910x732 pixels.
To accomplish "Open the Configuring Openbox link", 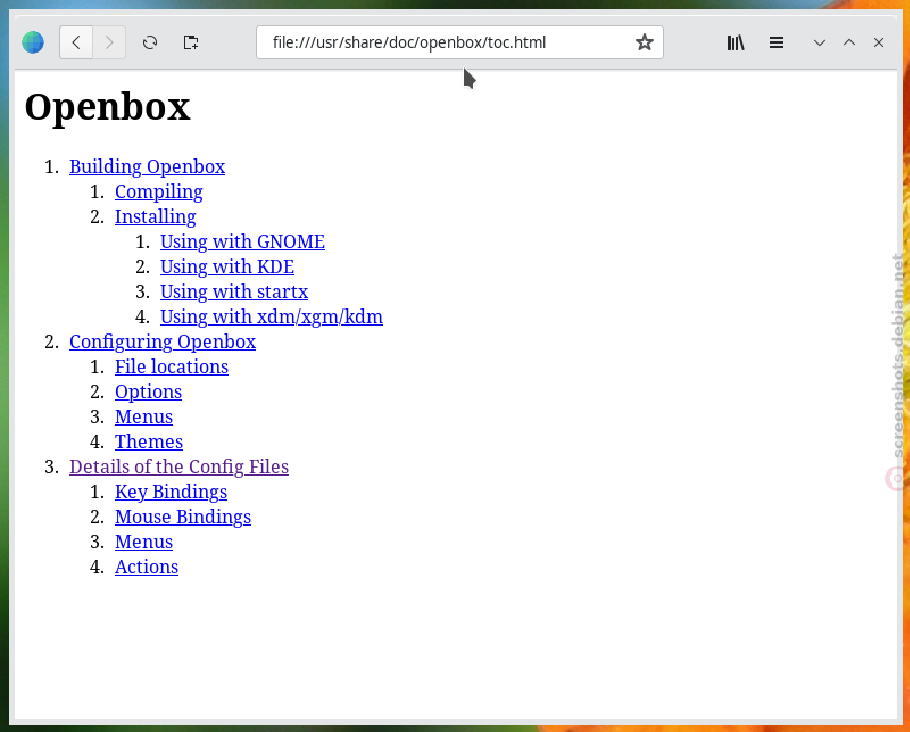I will (x=162, y=341).
